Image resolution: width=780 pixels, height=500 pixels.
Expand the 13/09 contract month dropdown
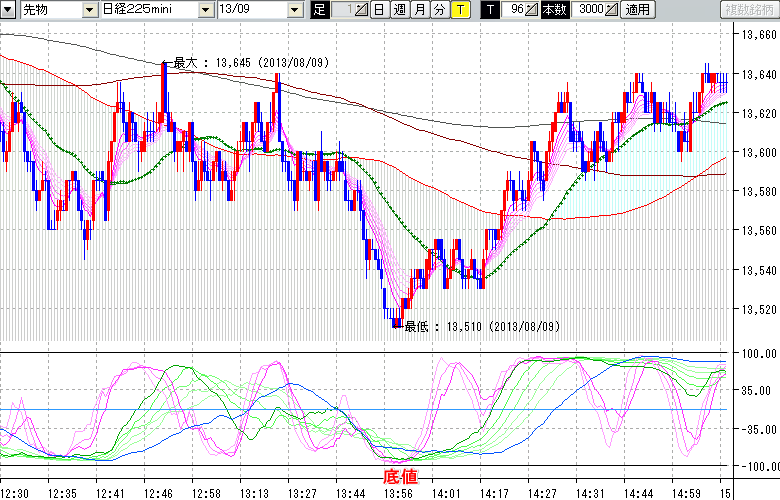294,9
